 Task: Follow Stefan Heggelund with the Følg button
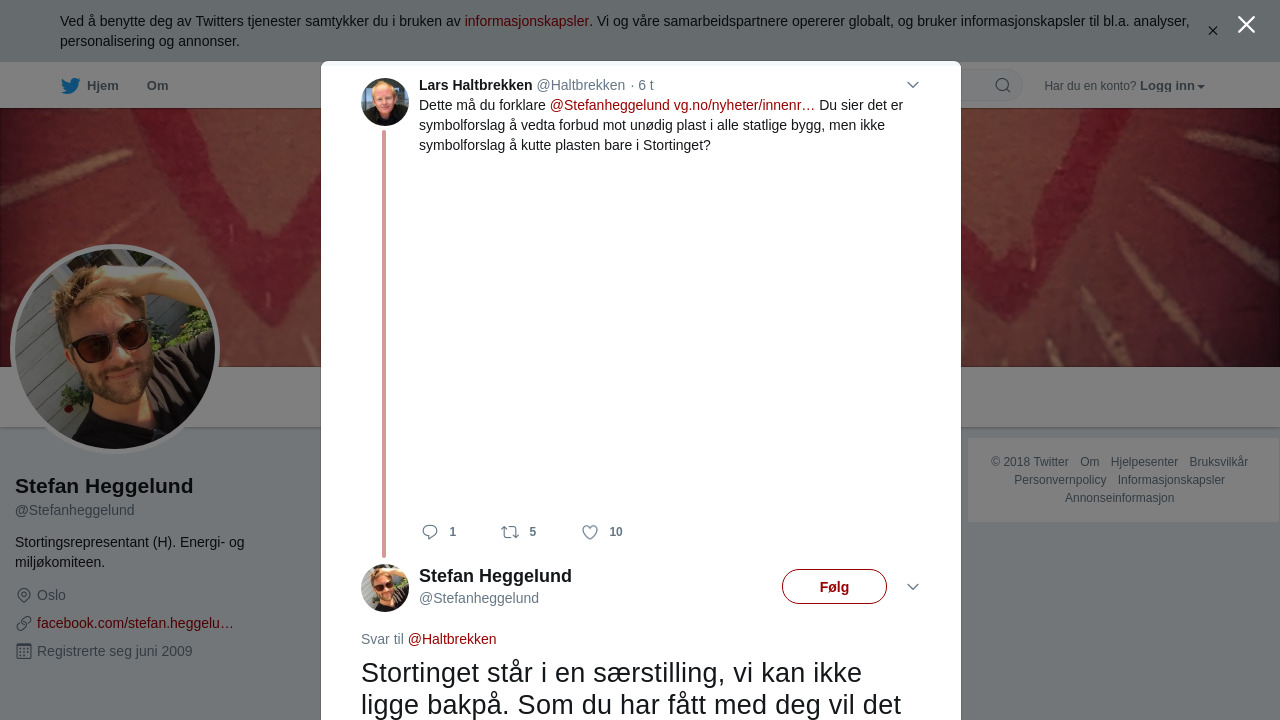tap(834, 587)
